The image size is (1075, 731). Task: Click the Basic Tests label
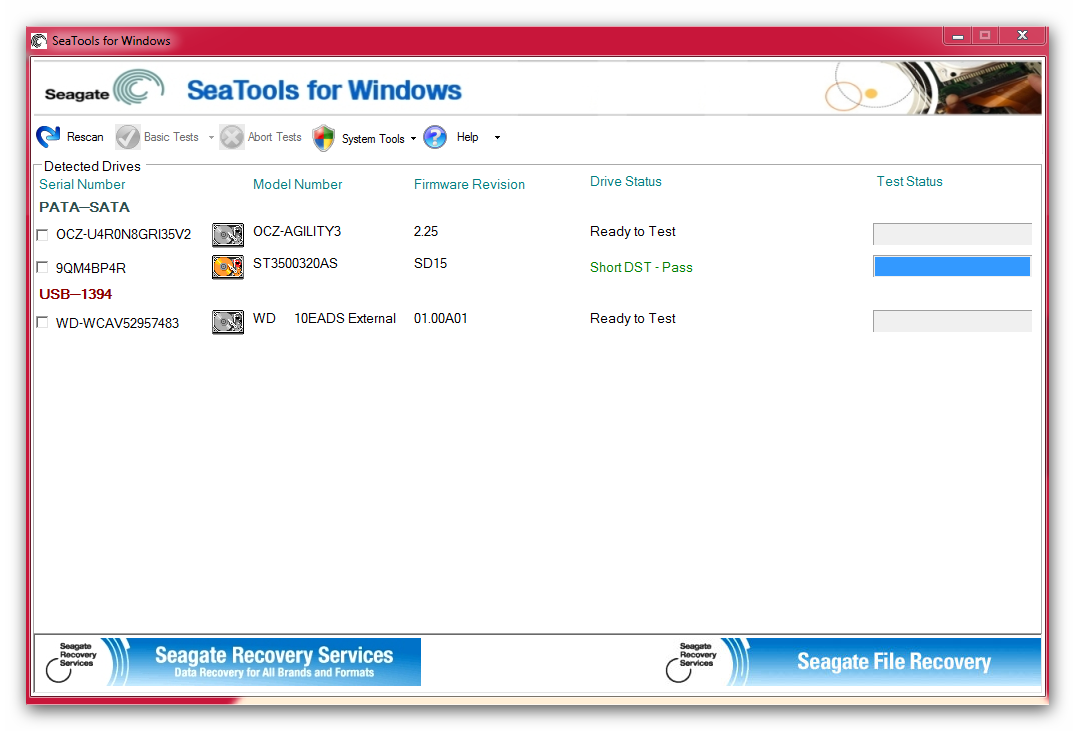point(171,137)
